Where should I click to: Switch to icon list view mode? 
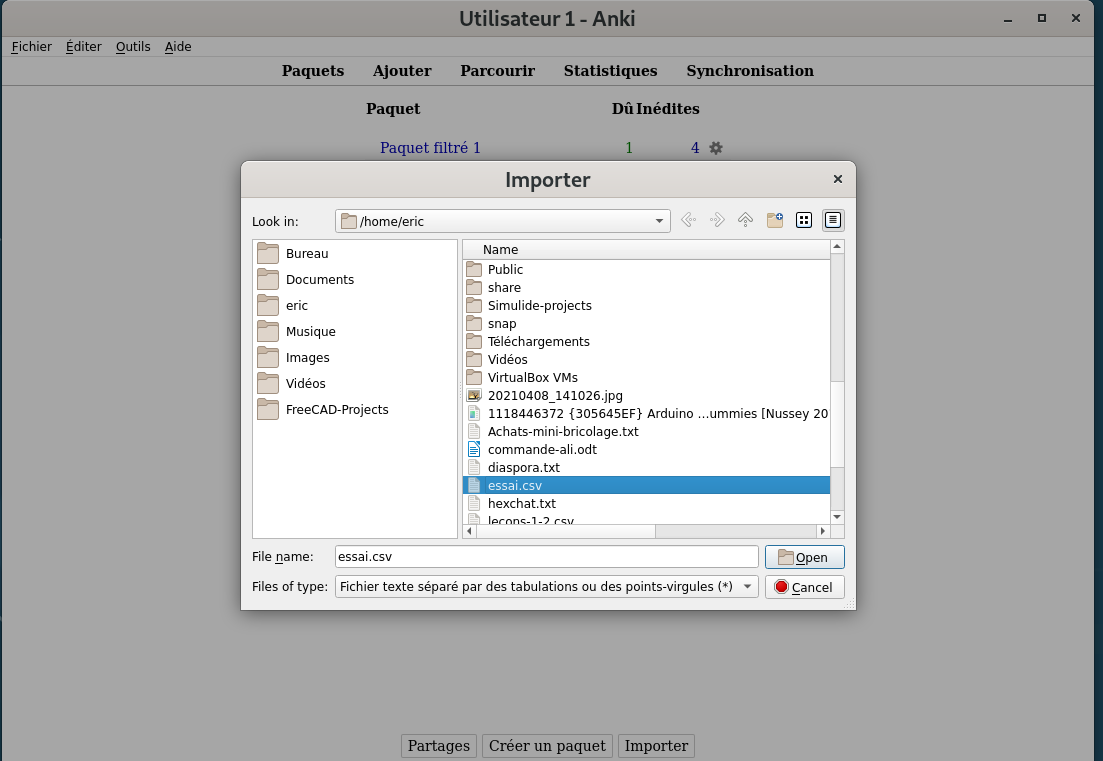point(804,220)
